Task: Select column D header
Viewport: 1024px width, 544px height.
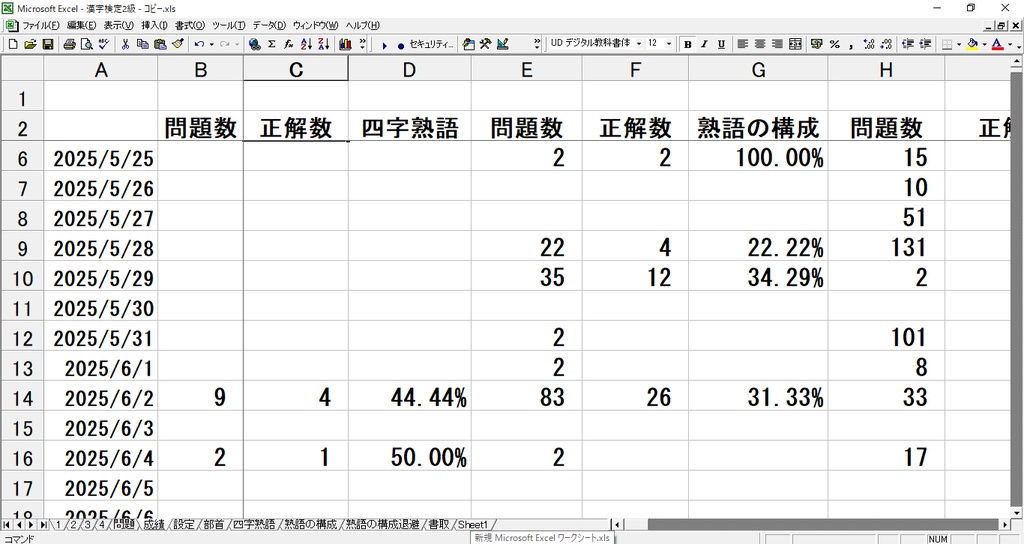Action: [409, 69]
